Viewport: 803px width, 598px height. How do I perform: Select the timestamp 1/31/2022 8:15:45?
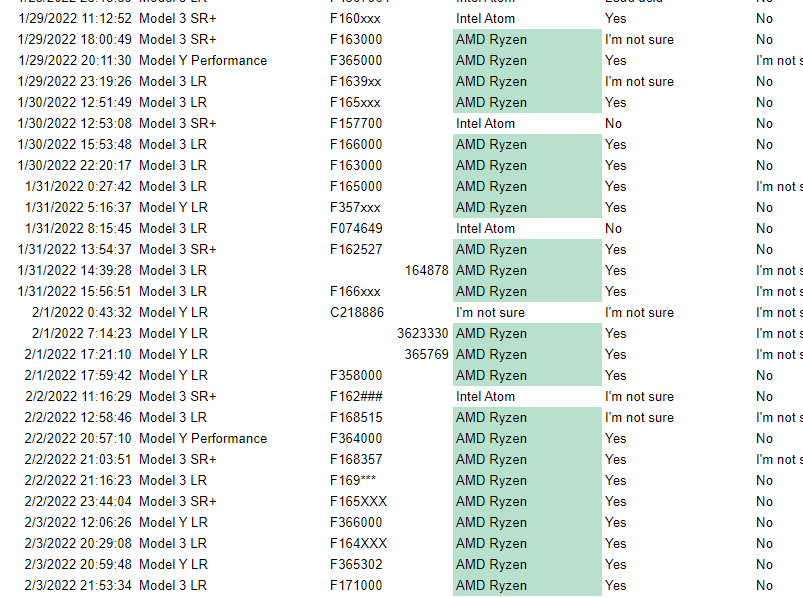(x=78, y=228)
